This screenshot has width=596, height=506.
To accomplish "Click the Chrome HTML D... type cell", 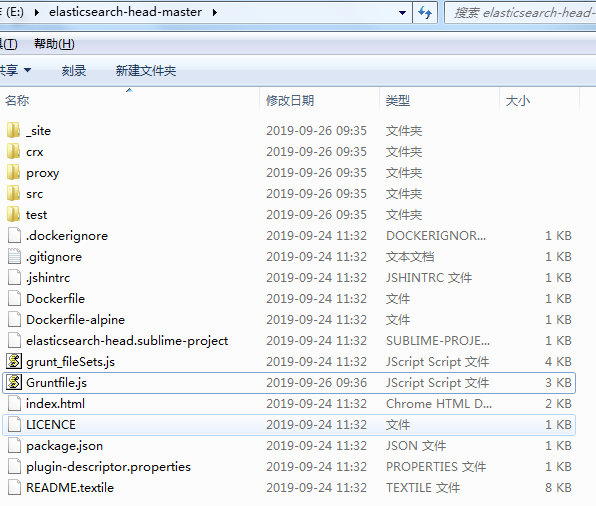I will (439, 403).
